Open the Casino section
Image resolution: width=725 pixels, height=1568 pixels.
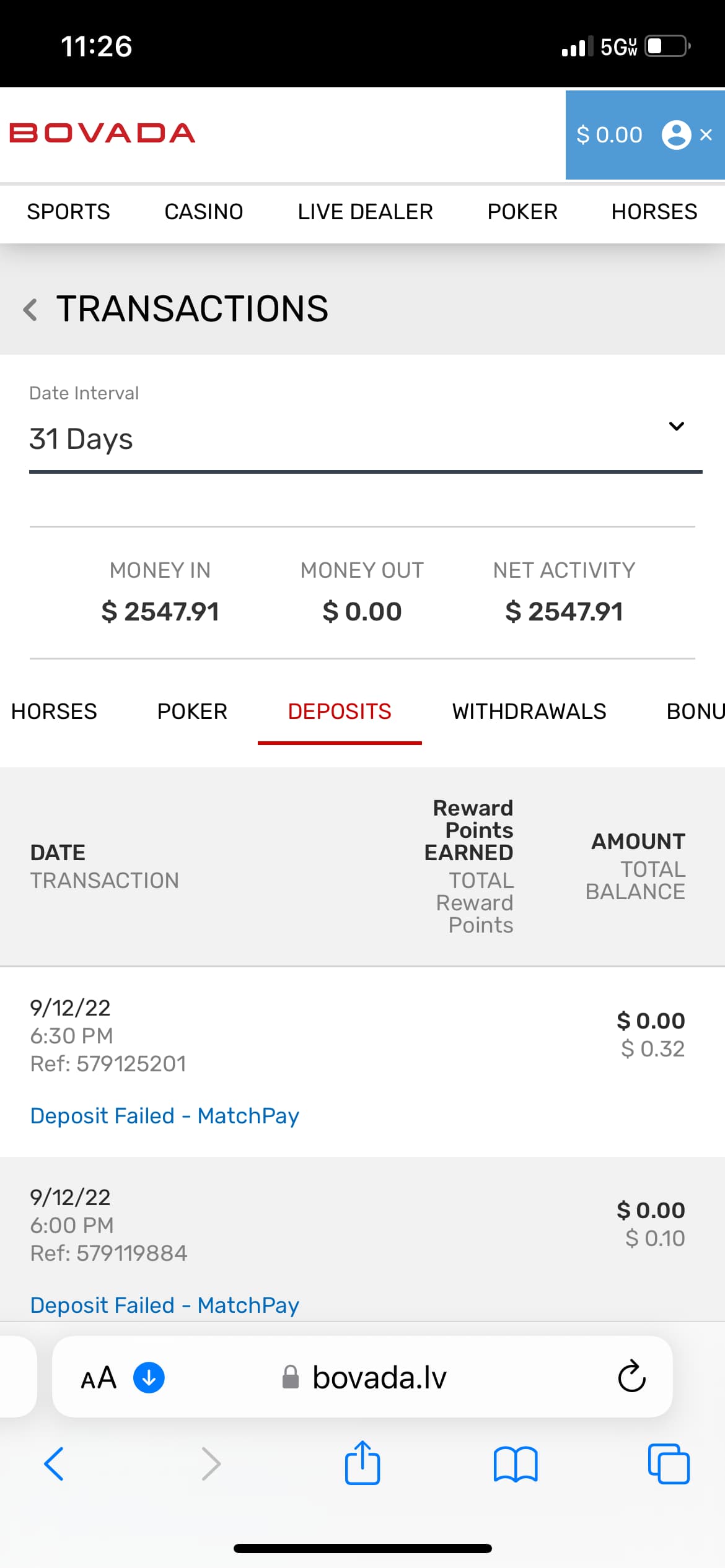[203, 212]
